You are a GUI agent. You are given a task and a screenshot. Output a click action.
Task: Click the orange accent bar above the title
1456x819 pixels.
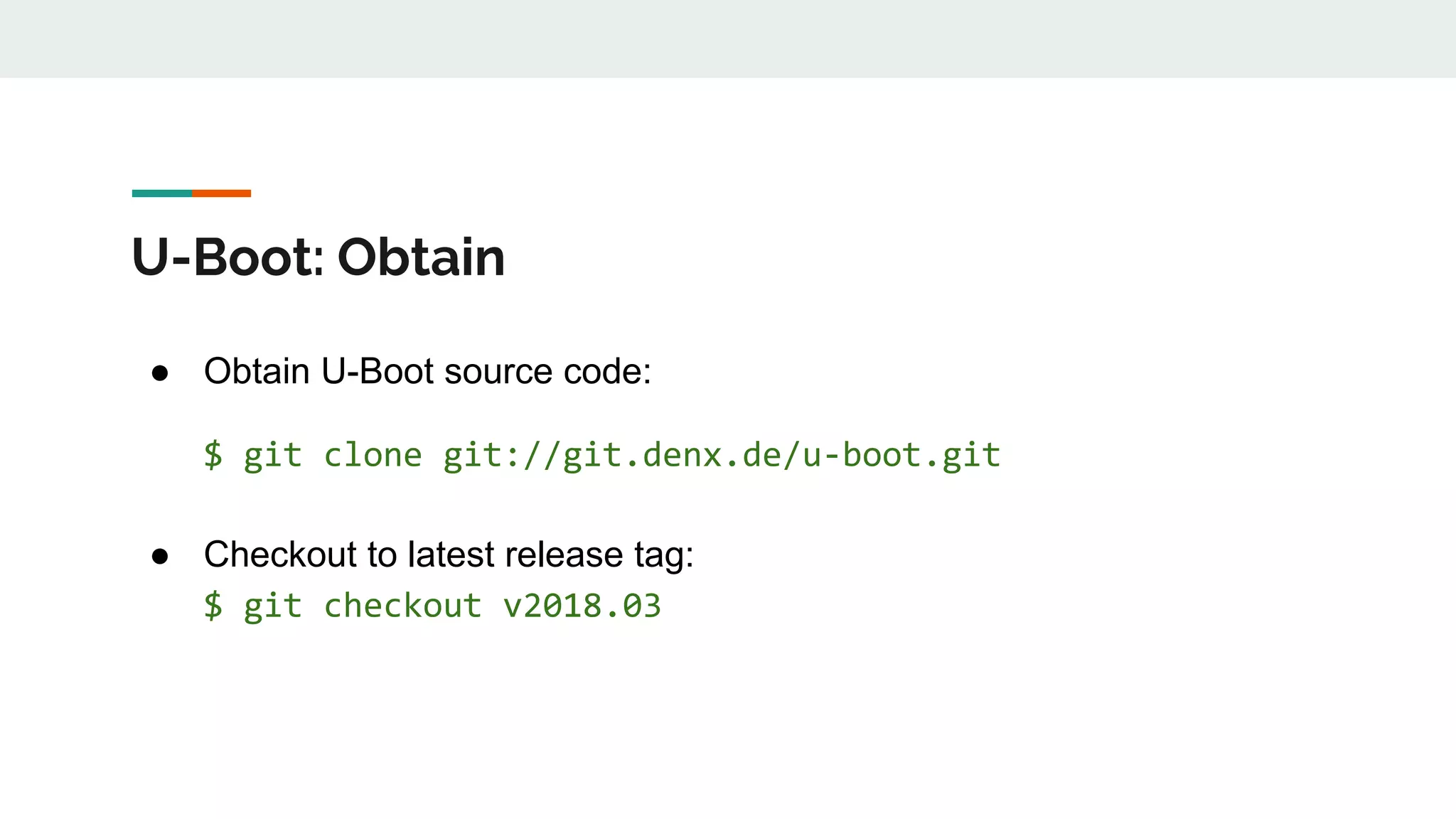click(x=222, y=193)
